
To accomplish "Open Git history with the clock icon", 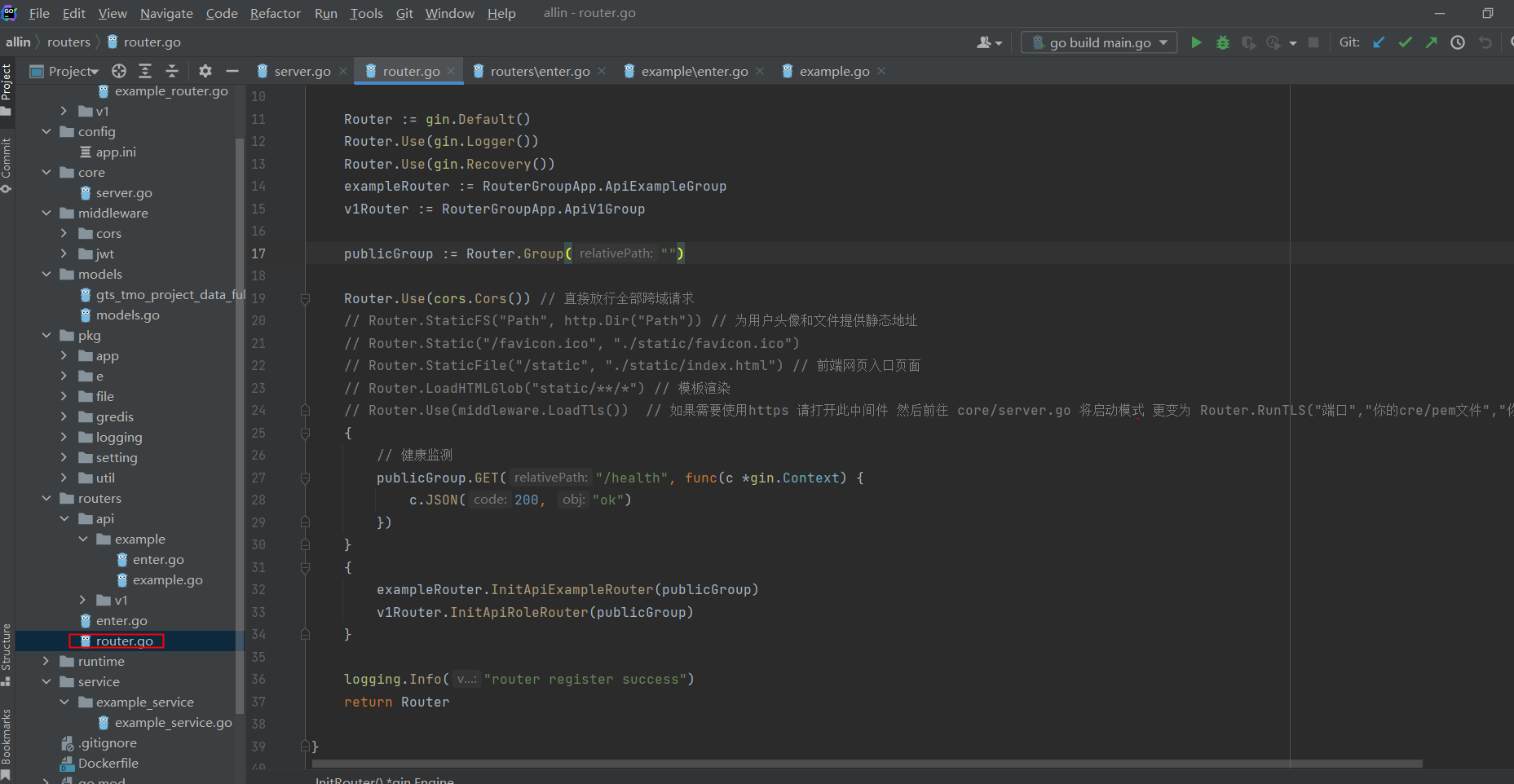I will (x=1458, y=42).
